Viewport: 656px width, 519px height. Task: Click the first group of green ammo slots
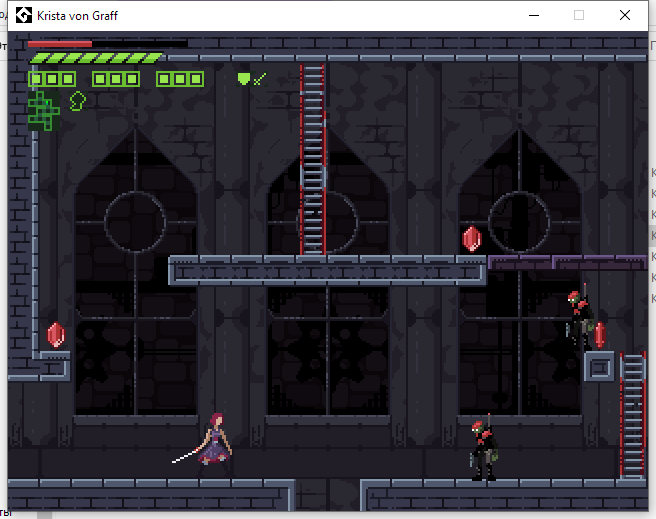point(52,79)
